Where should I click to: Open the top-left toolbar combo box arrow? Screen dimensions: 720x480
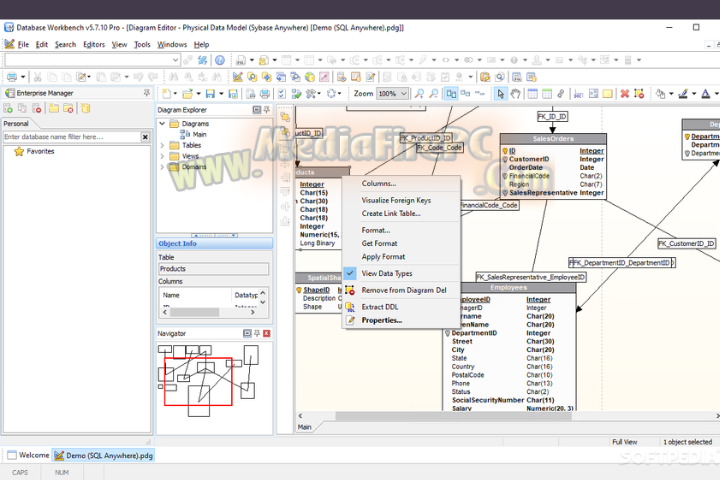click(175, 60)
